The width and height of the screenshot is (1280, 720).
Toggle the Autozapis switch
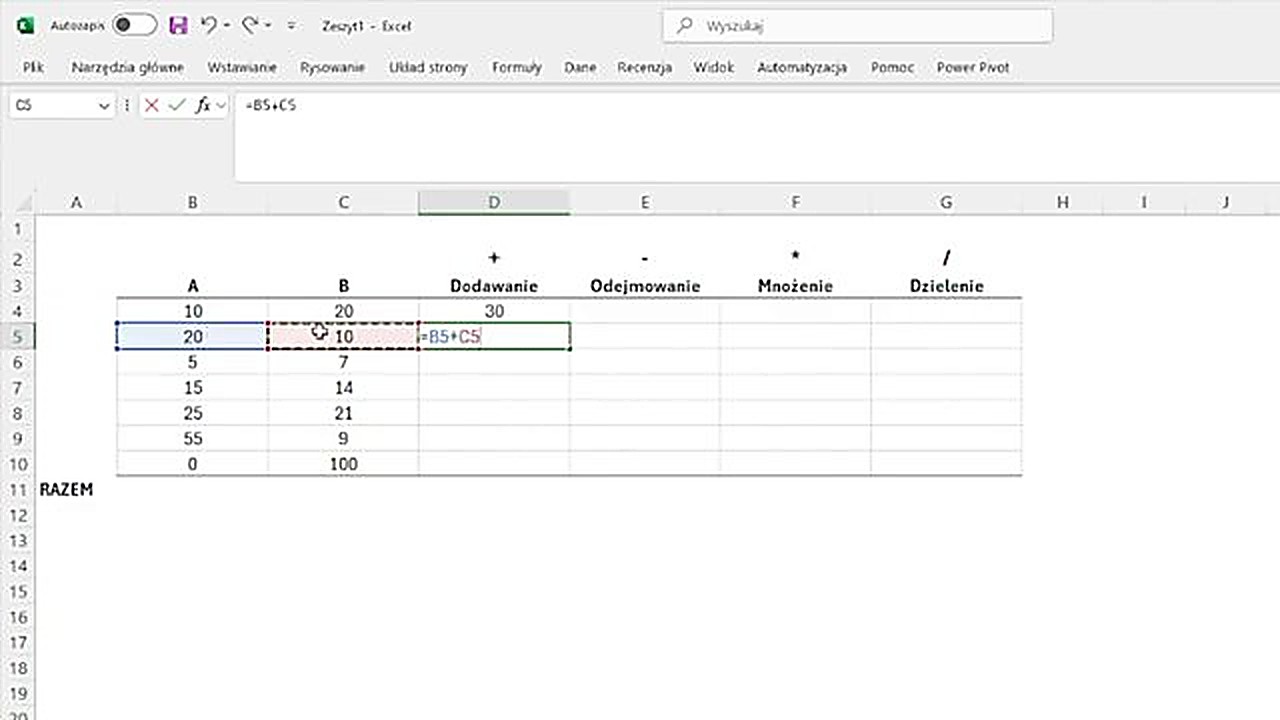pos(134,26)
